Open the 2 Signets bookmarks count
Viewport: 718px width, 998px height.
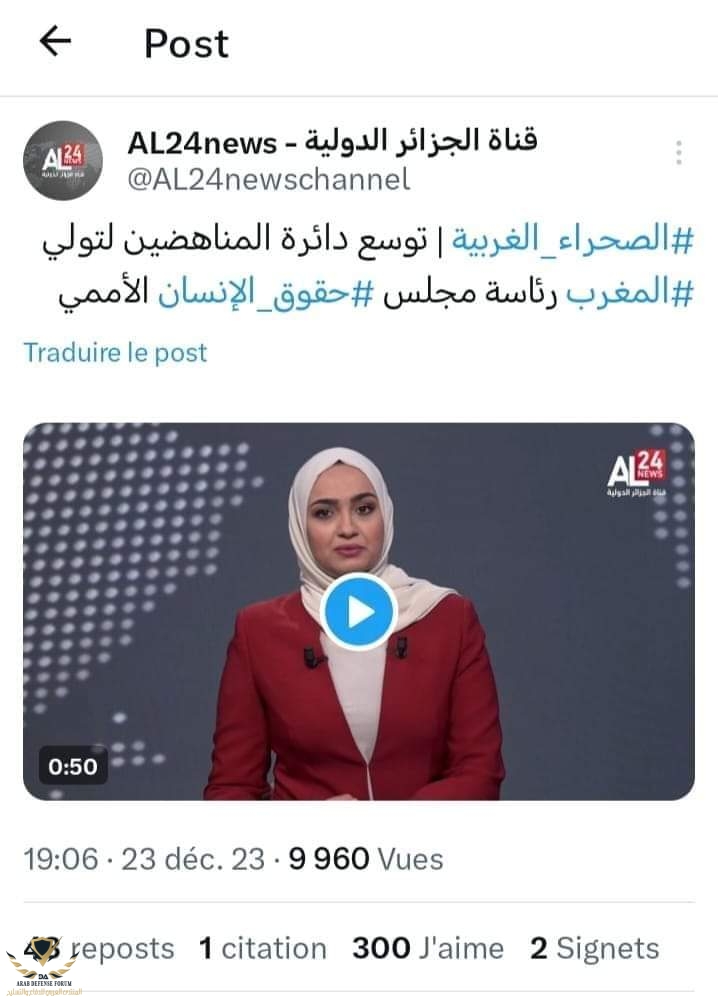tap(595, 948)
